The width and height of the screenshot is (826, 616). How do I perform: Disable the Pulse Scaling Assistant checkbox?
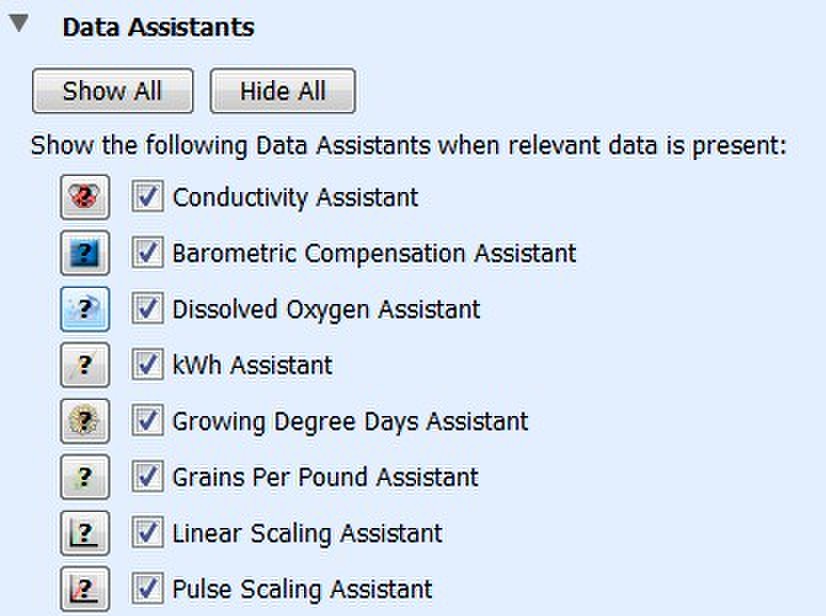(148, 589)
